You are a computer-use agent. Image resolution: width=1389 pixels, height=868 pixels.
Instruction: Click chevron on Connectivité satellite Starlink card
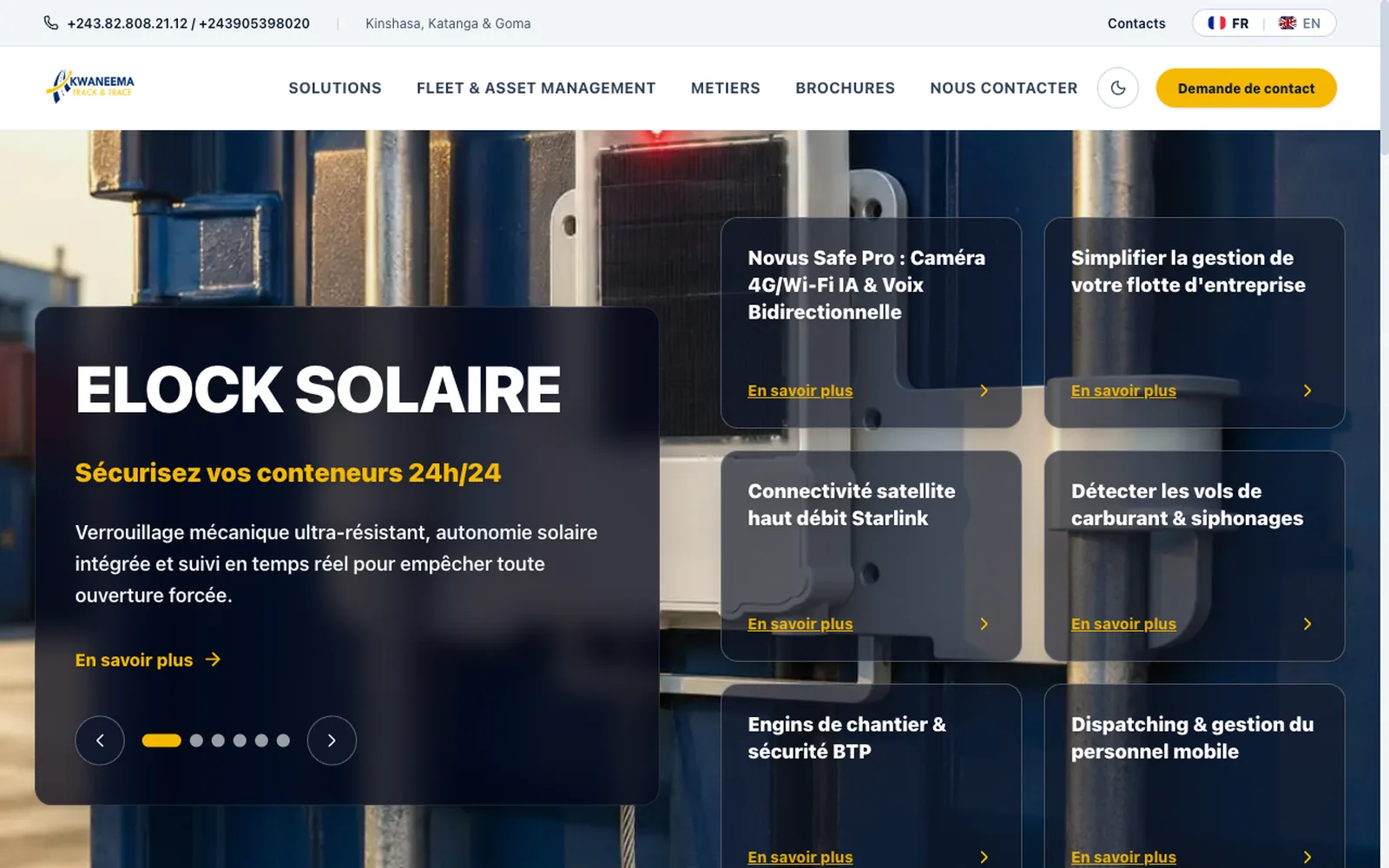(x=984, y=624)
